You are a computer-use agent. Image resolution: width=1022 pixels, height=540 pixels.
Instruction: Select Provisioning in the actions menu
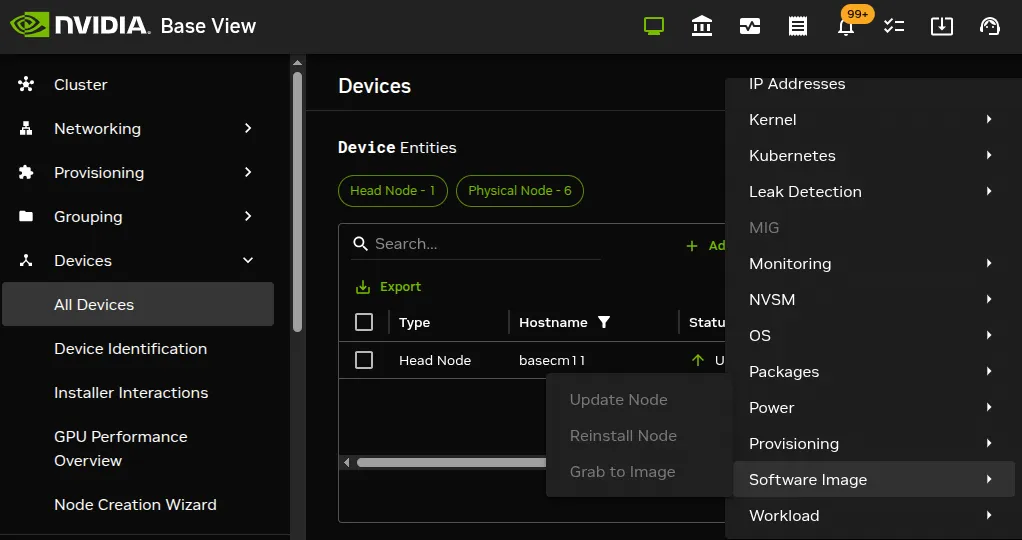tap(873, 443)
